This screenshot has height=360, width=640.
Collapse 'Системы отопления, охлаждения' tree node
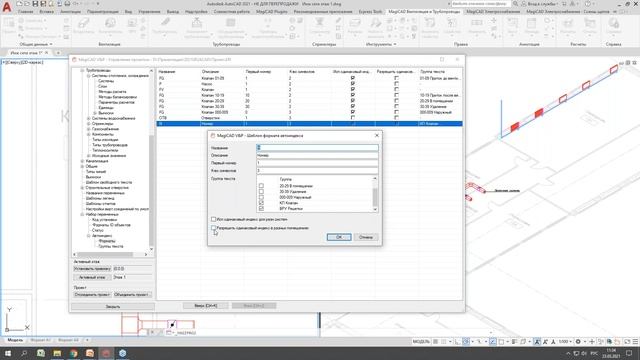(x=88, y=76)
